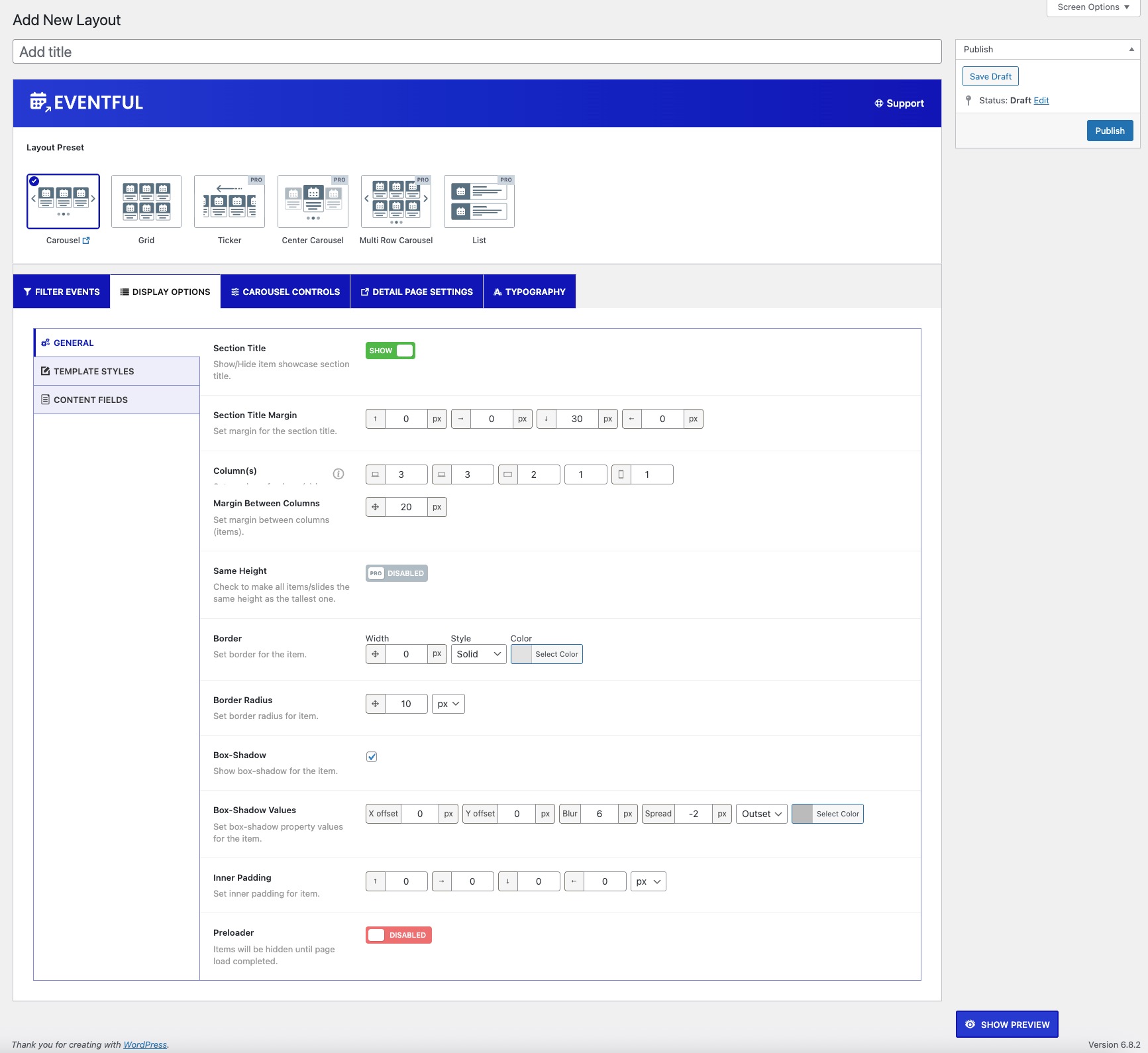
Task: Open the Template Styles side section
Action: [117, 371]
